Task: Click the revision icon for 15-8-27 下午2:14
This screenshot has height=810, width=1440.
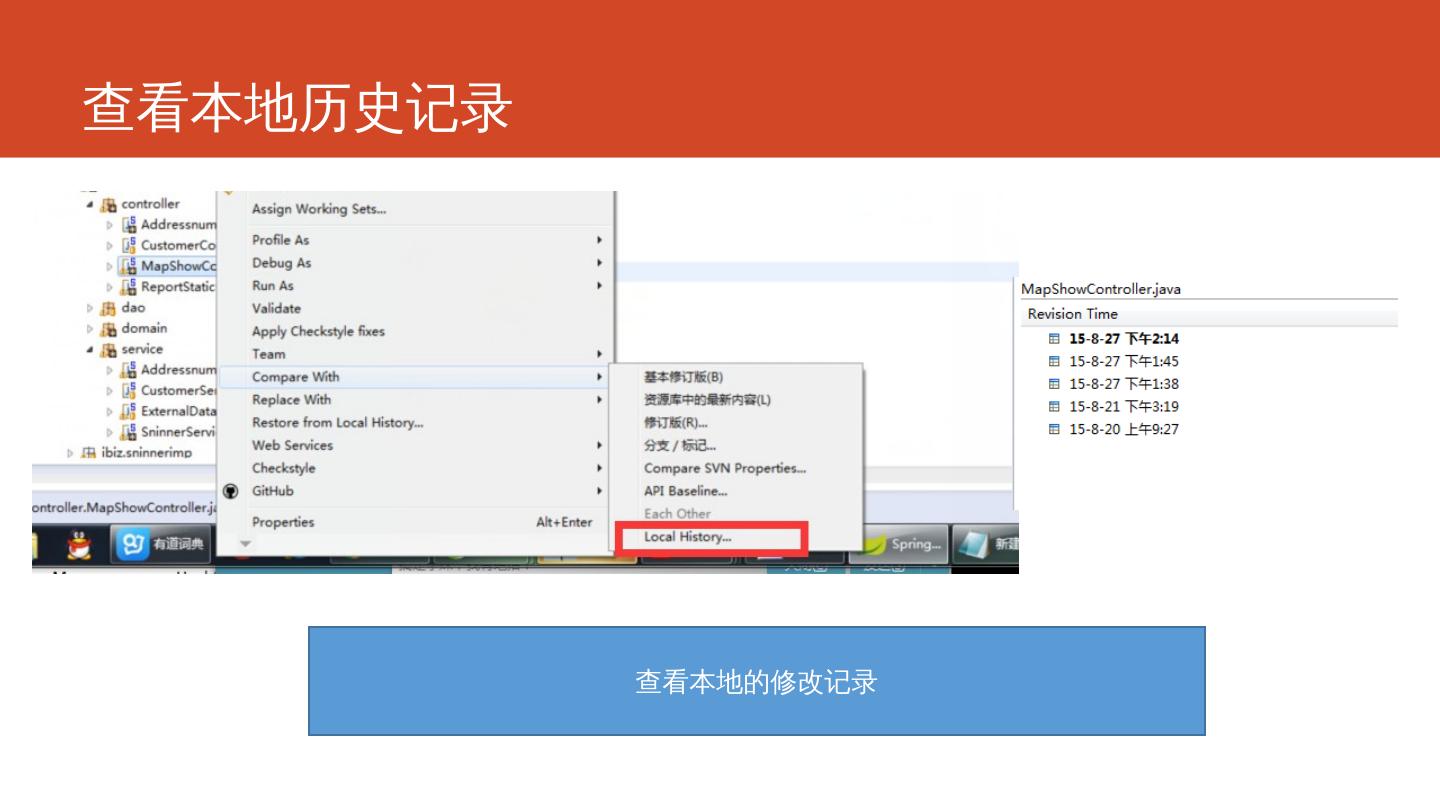Action: point(1054,339)
